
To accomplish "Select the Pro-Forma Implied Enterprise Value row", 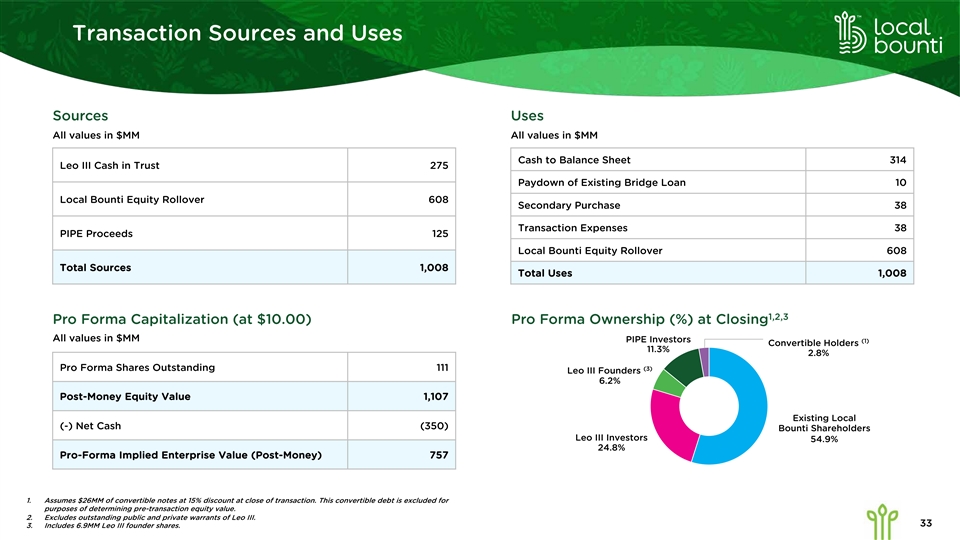I will tap(254, 456).
